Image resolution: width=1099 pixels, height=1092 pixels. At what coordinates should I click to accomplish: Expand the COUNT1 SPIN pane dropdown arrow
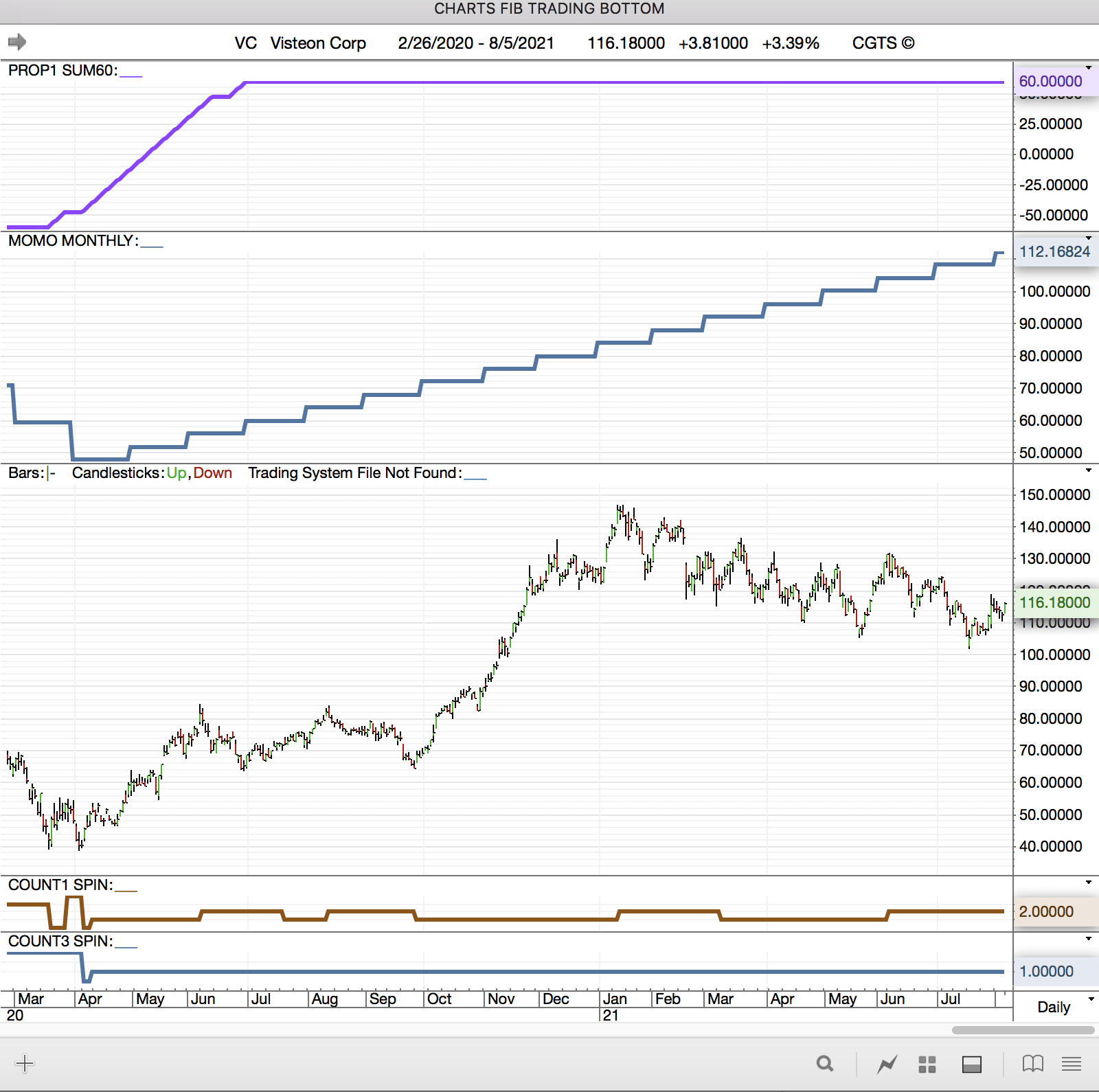(1089, 882)
